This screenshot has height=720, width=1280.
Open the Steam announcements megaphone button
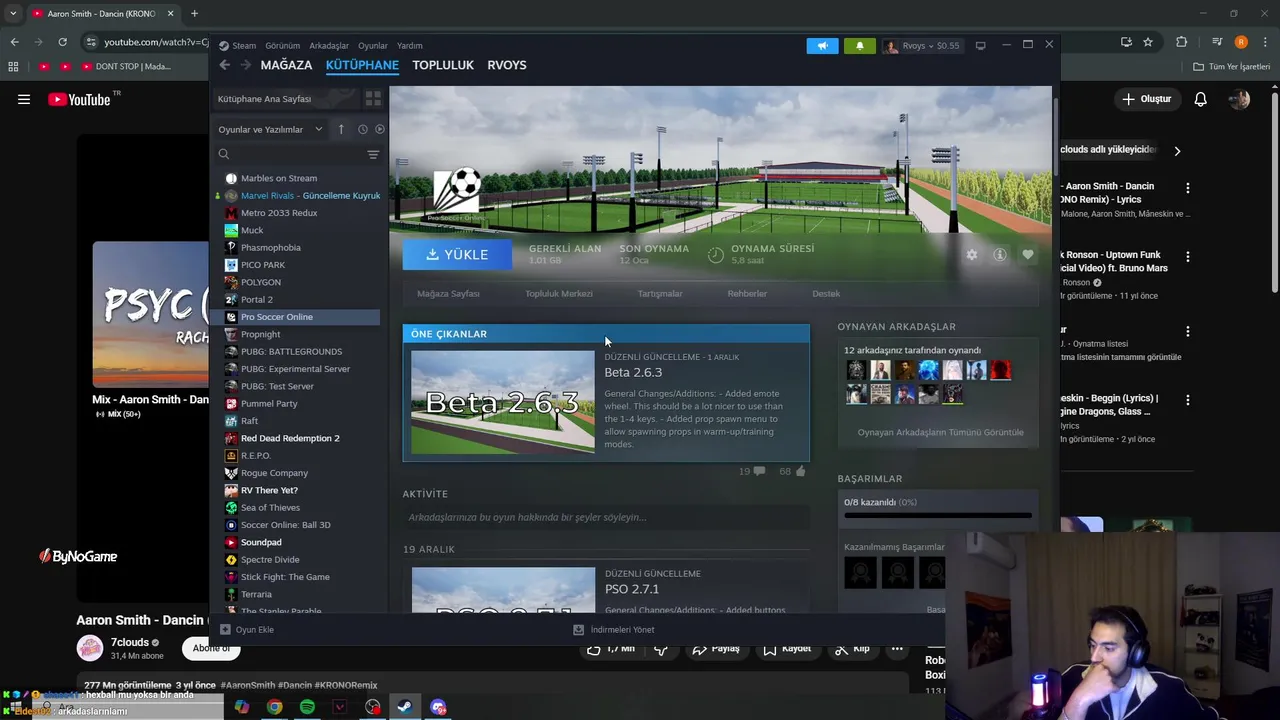(x=822, y=45)
